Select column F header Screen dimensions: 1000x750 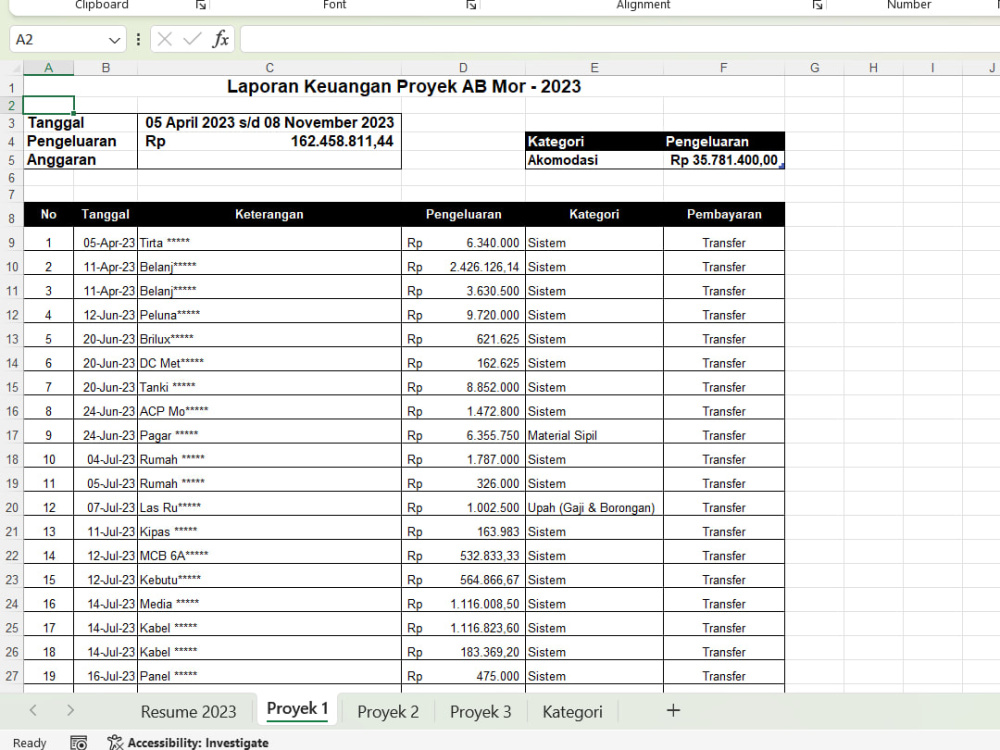coord(723,68)
